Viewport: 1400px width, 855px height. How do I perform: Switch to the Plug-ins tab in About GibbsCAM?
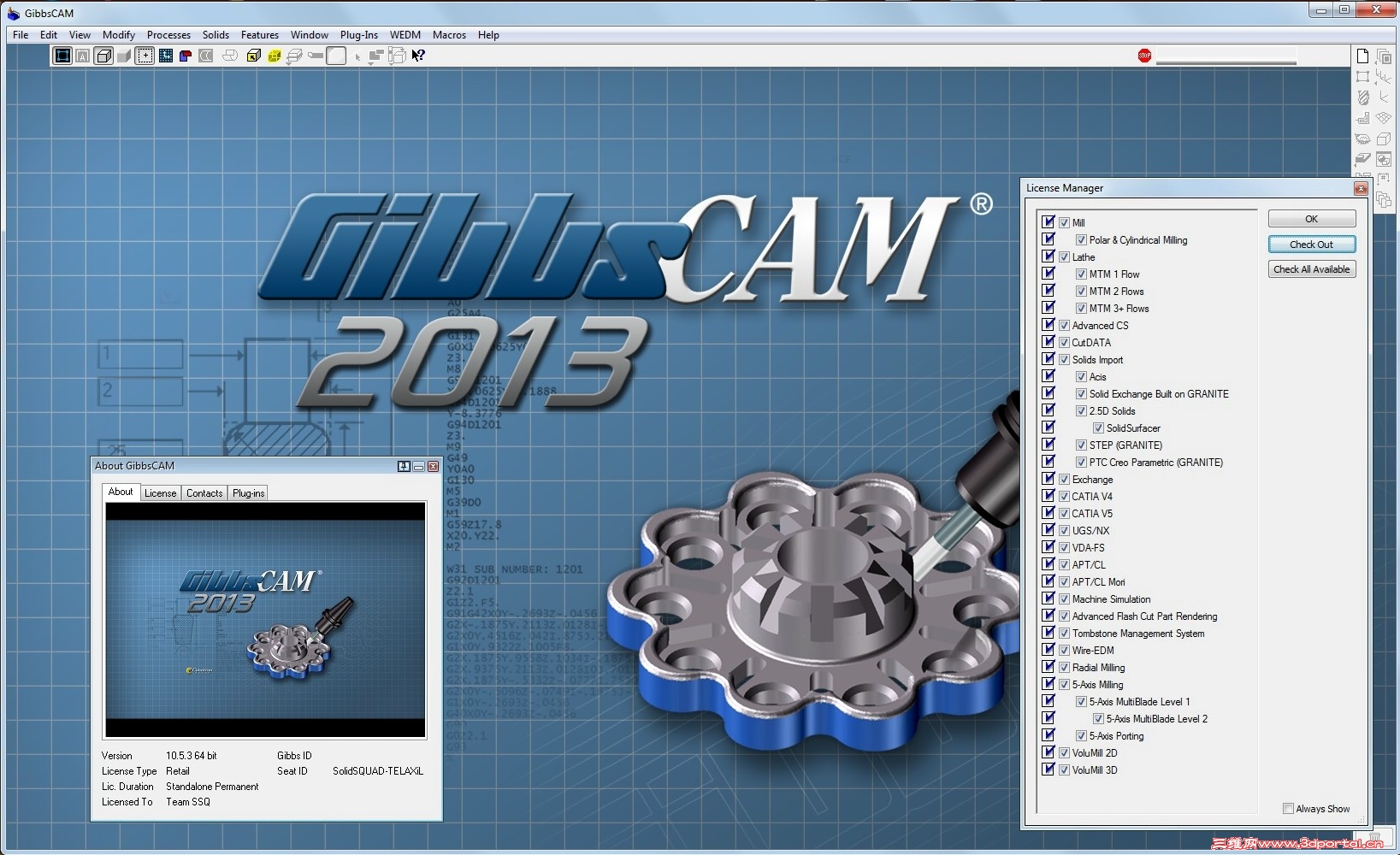249,492
